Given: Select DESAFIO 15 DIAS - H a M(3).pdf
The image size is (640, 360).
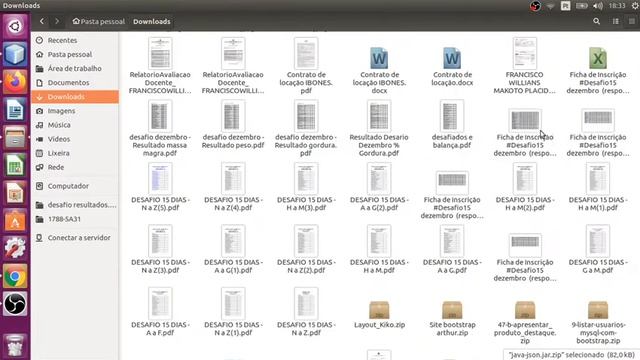Looking at the screenshot, I should click(x=306, y=187).
